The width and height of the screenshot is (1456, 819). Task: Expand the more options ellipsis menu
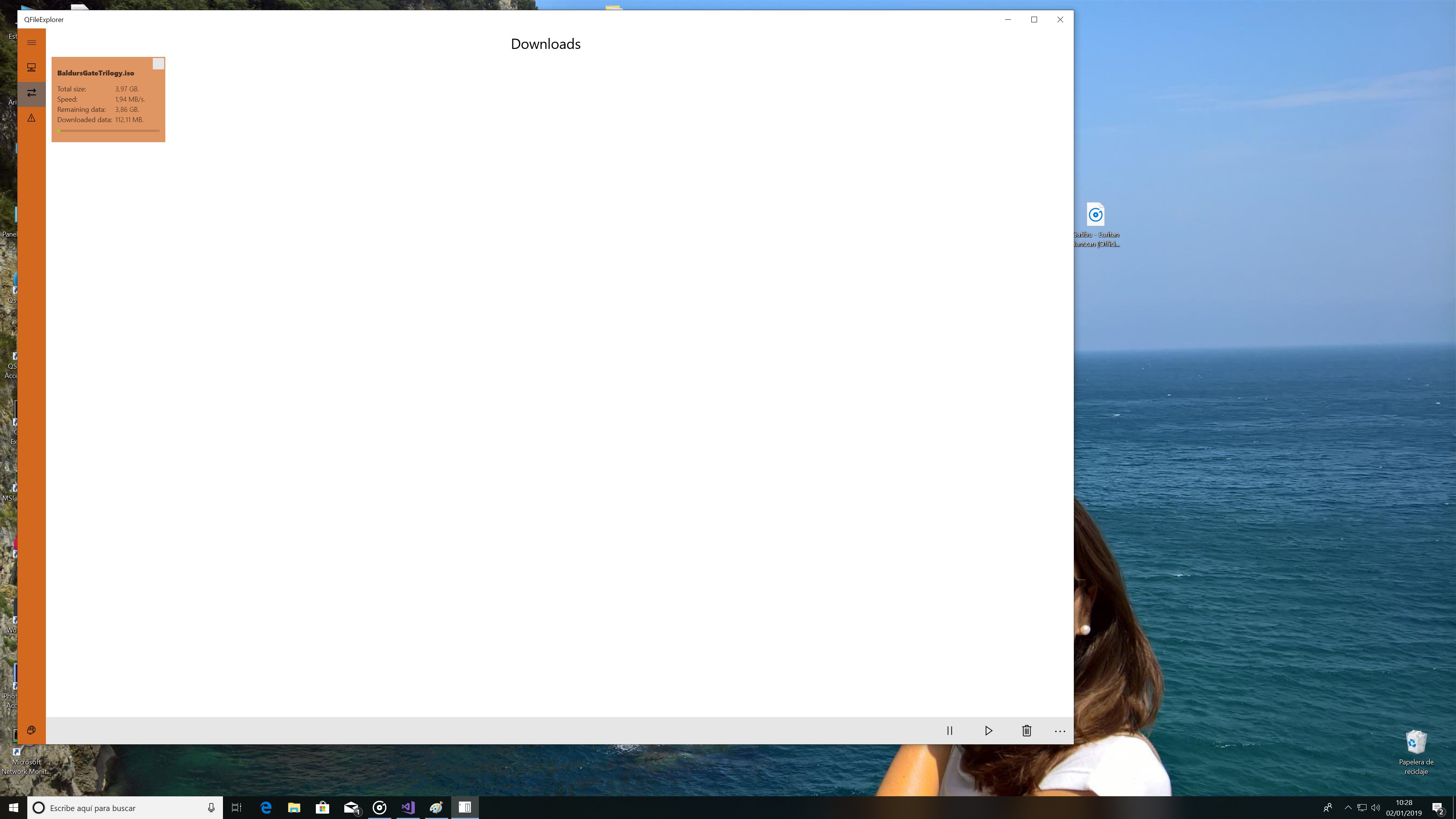coord(1060,731)
